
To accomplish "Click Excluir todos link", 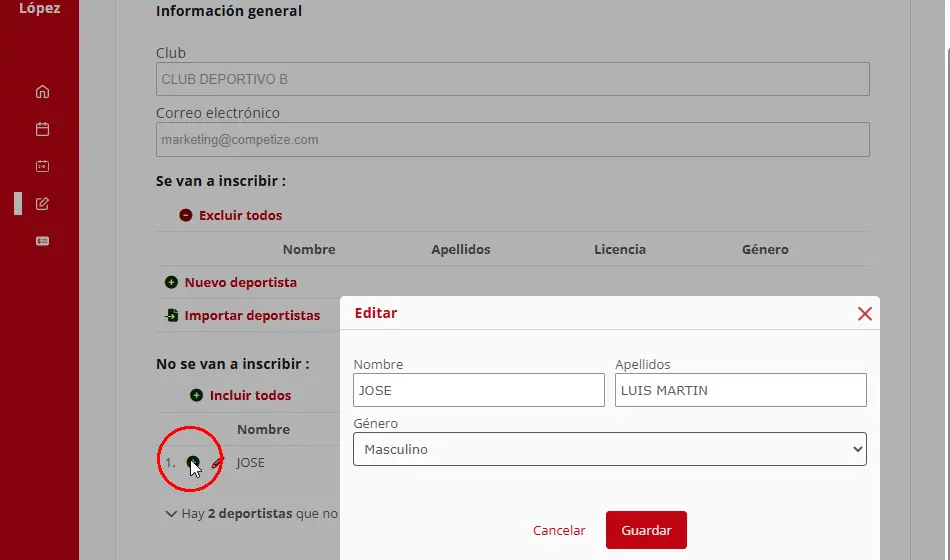I will point(241,215).
